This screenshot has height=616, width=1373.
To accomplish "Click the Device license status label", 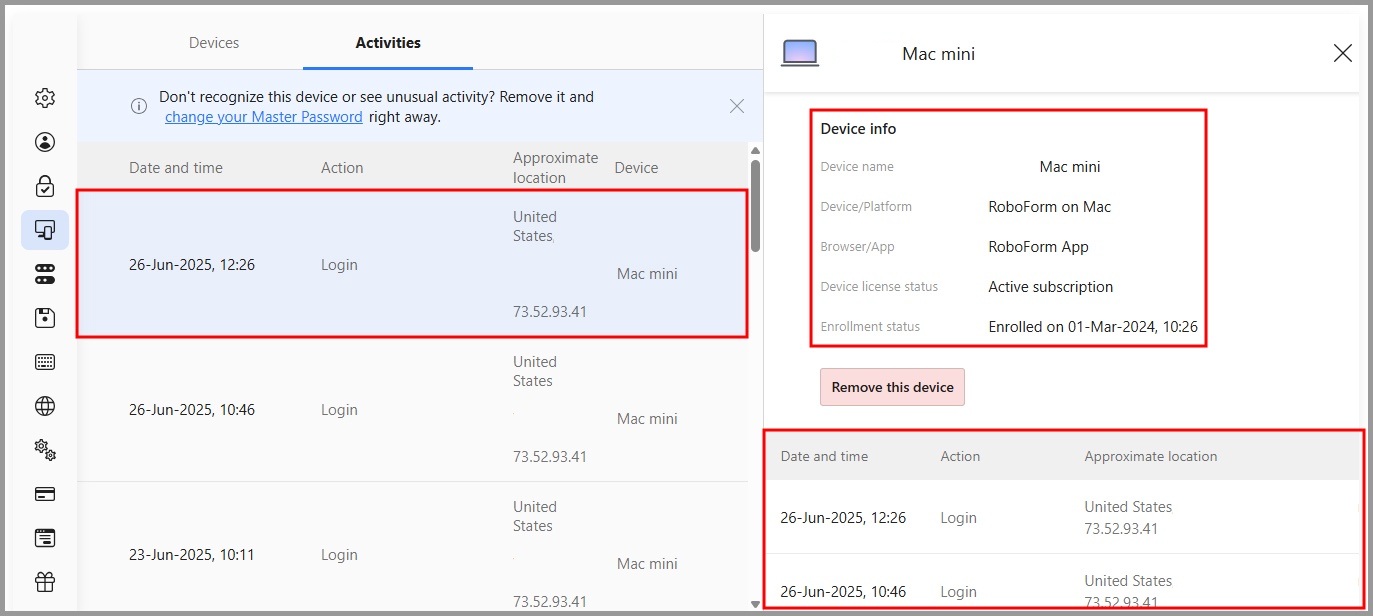I will 879,287.
